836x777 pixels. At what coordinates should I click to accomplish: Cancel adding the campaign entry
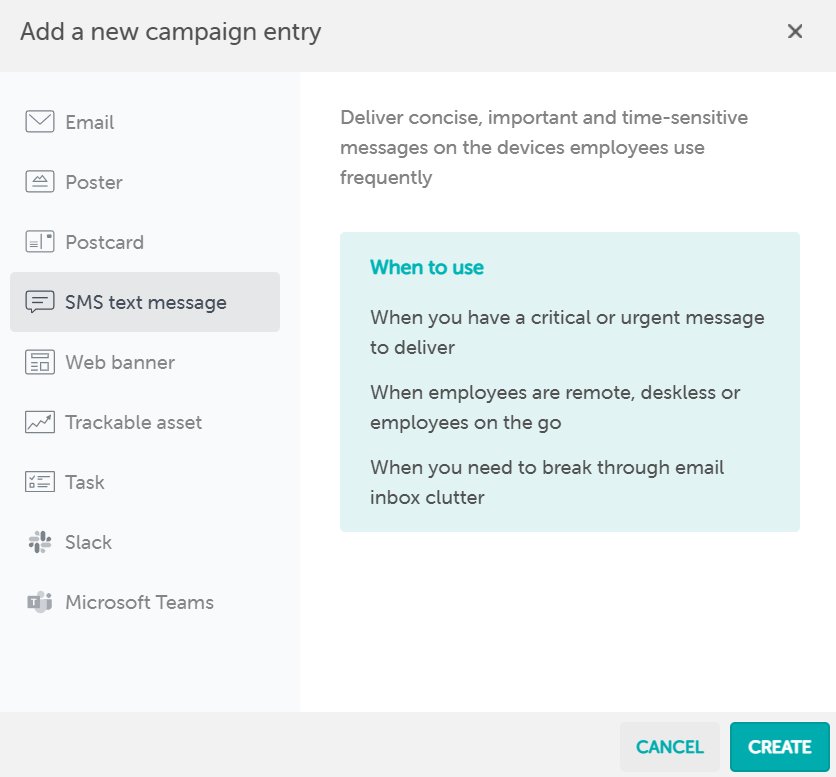point(670,747)
